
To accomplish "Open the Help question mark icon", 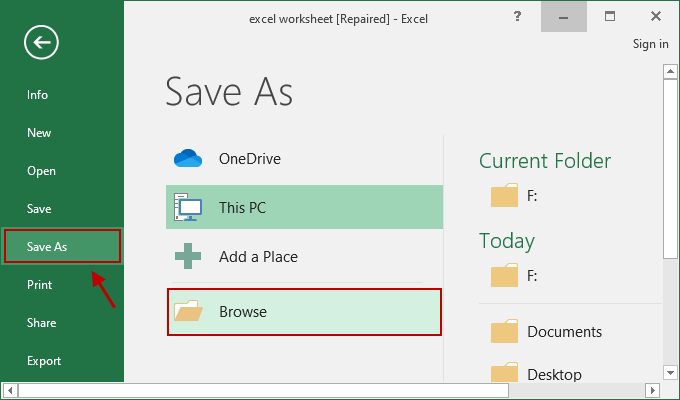I will click(x=517, y=16).
